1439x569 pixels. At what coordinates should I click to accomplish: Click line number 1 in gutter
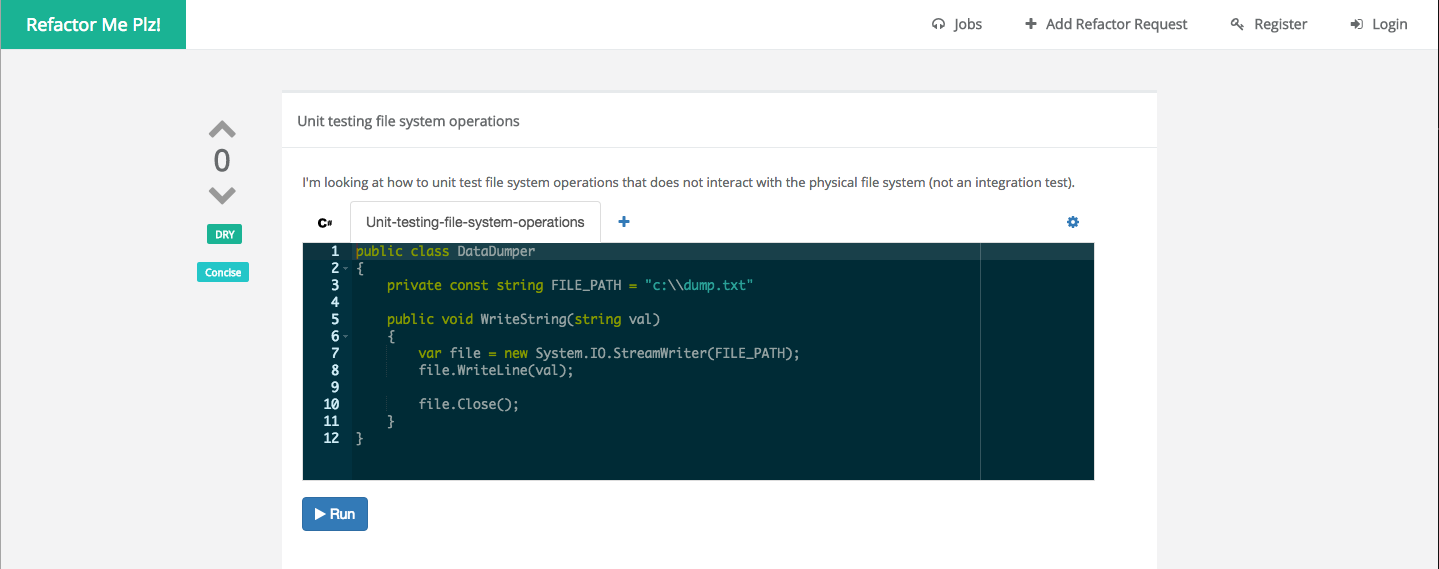pos(335,251)
